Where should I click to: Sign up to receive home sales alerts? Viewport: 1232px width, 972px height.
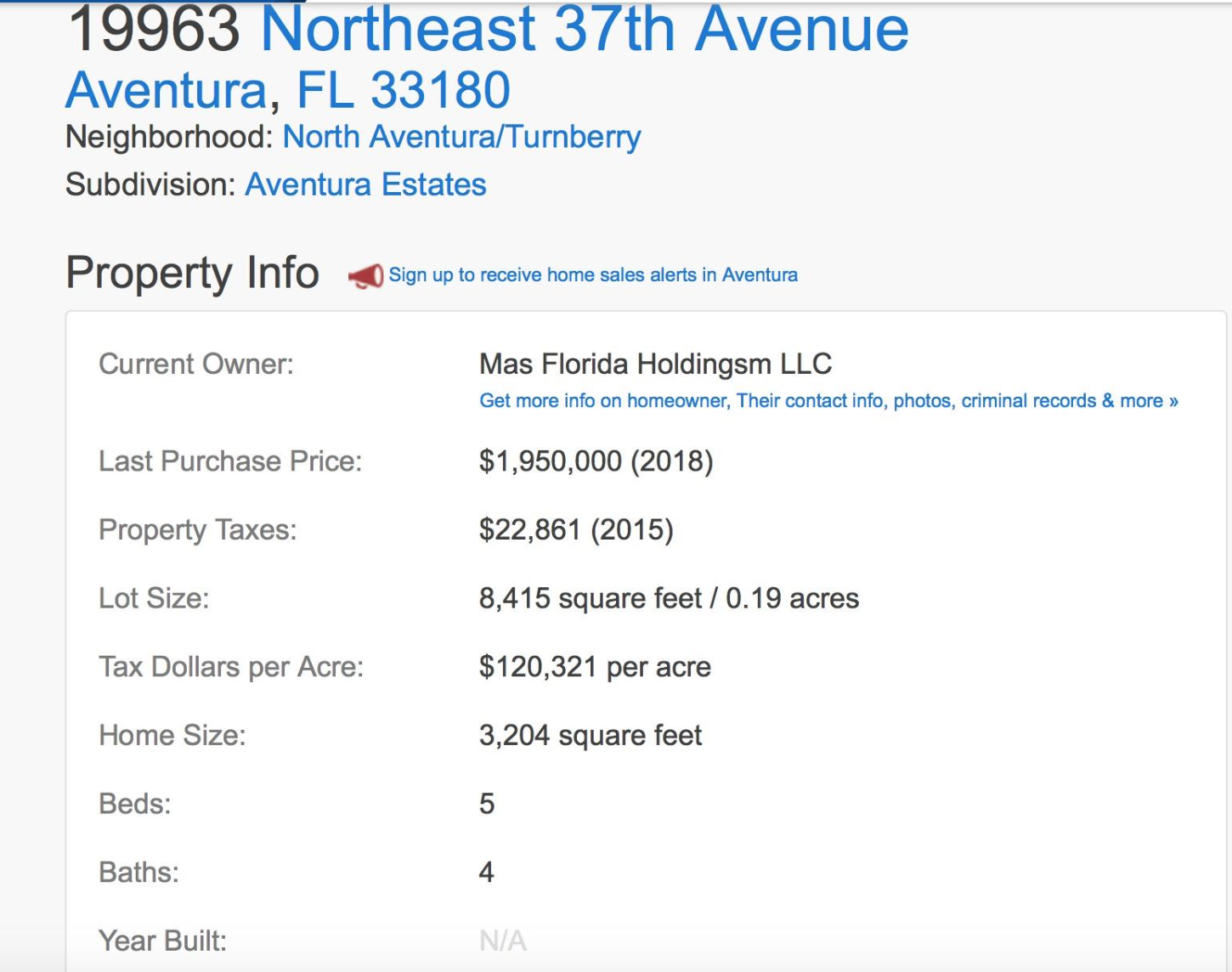pyautogui.click(x=593, y=275)
